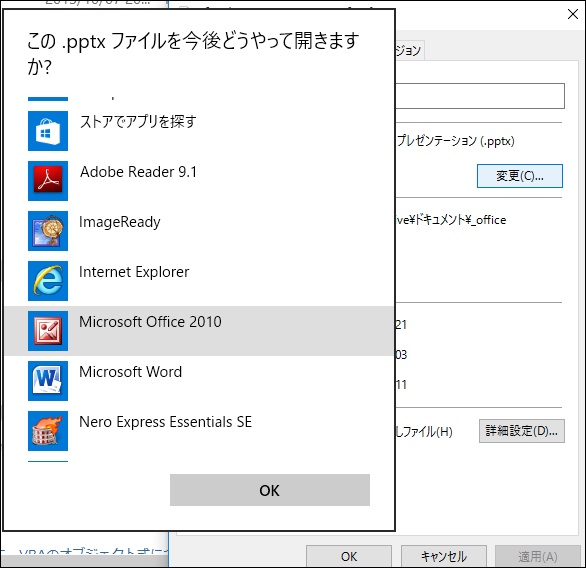Image resolution: width=586 pixels, height=568 pixels.
Task: Select the Microsoft Office 2010 label
Action: [150, 322]
